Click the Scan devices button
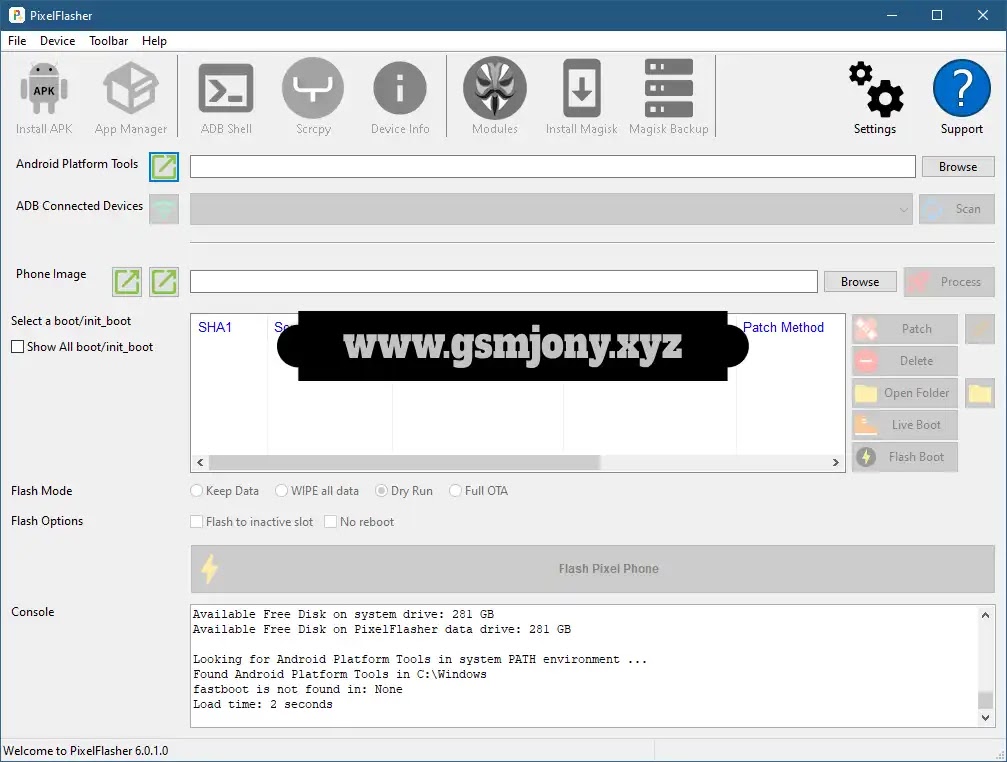 pyautogui.click(x=956, y=209)
